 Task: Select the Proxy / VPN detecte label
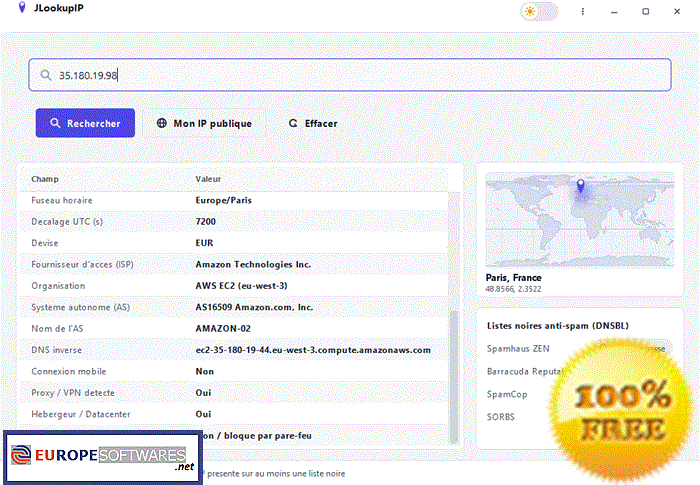coord(73,393)
